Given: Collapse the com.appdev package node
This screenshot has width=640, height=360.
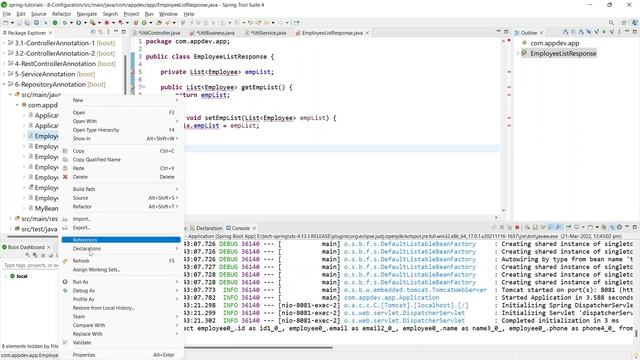Looking at the screenshot, I should tap(17, 105).
